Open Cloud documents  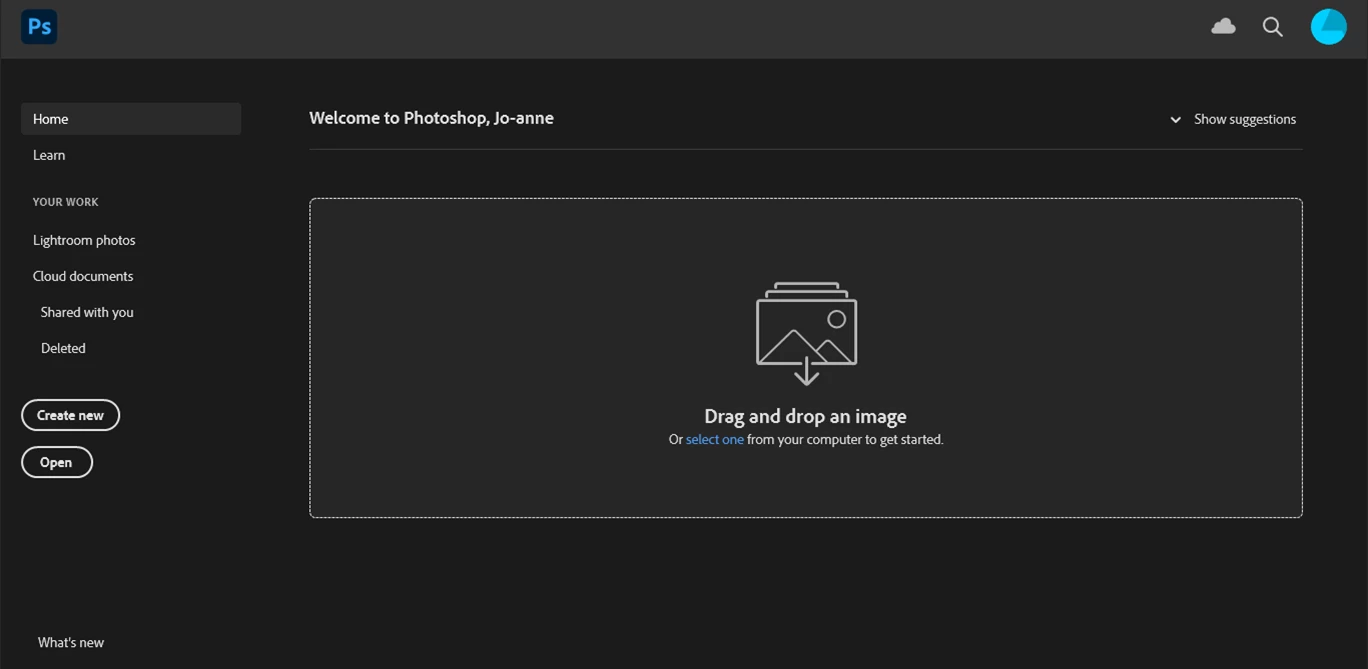(x=83, y=276)
